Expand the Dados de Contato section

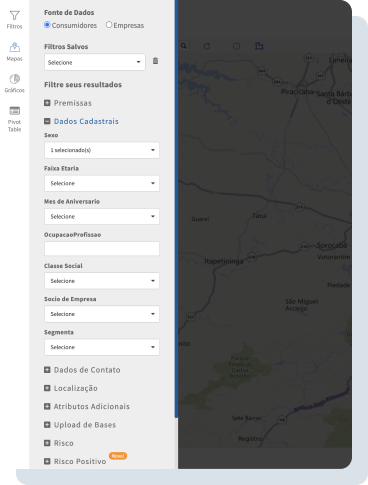82,370
